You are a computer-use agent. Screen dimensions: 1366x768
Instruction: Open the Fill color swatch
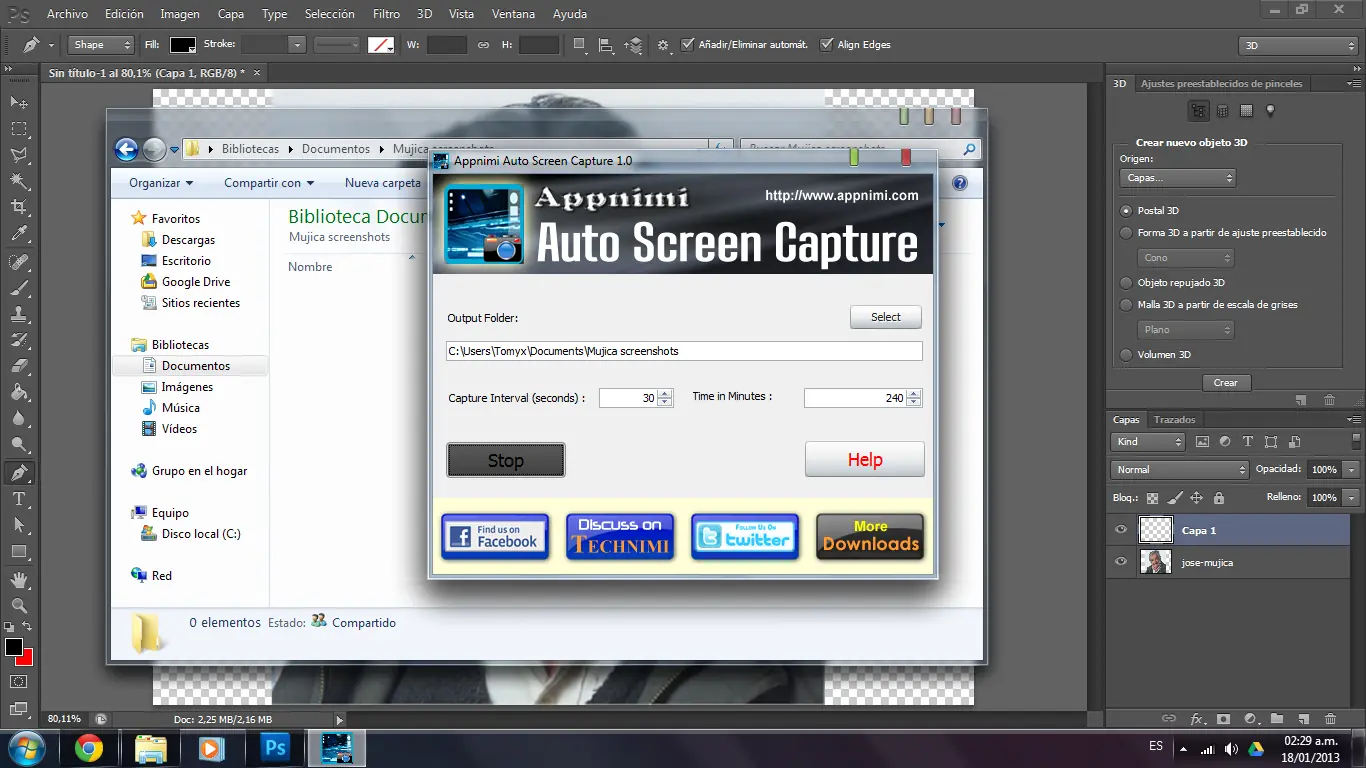pyautogui.click(x=183, y=45)
